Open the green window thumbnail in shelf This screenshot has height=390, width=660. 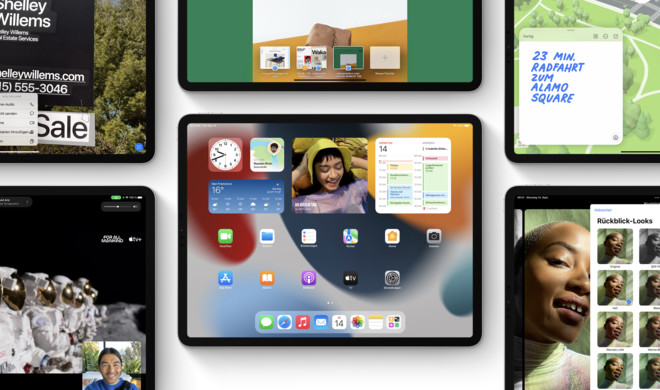click(348, 58)
